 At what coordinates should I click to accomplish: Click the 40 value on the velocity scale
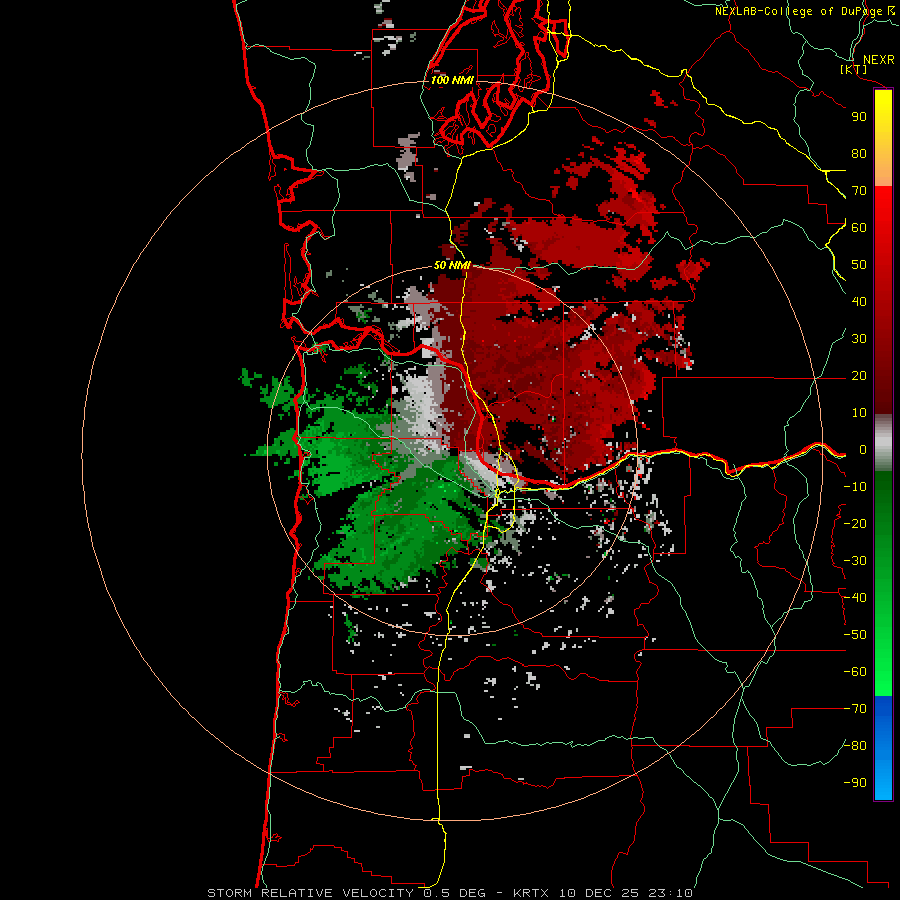859,301
